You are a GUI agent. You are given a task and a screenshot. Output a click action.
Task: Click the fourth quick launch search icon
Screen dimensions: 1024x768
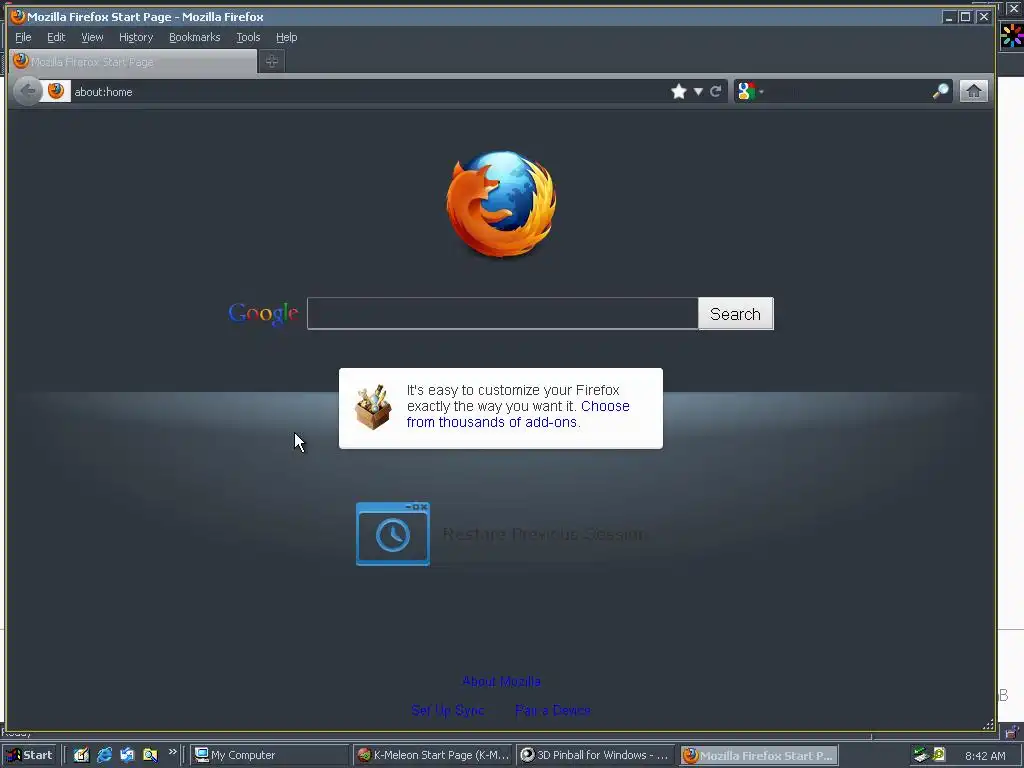coord(150,755)
